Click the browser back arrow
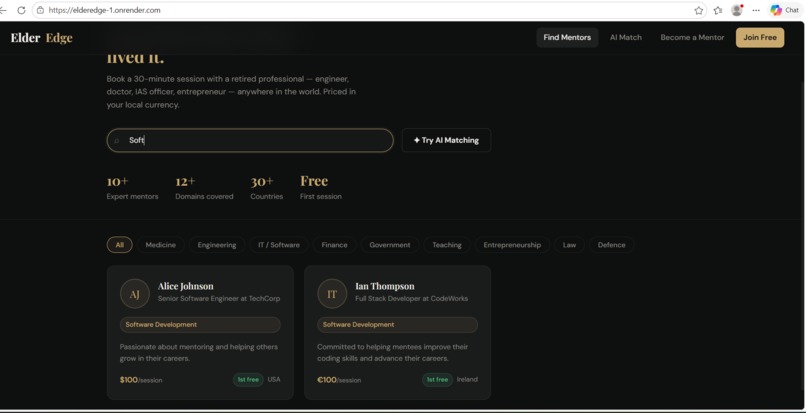806x413 pixels. [x=3, y=10]
